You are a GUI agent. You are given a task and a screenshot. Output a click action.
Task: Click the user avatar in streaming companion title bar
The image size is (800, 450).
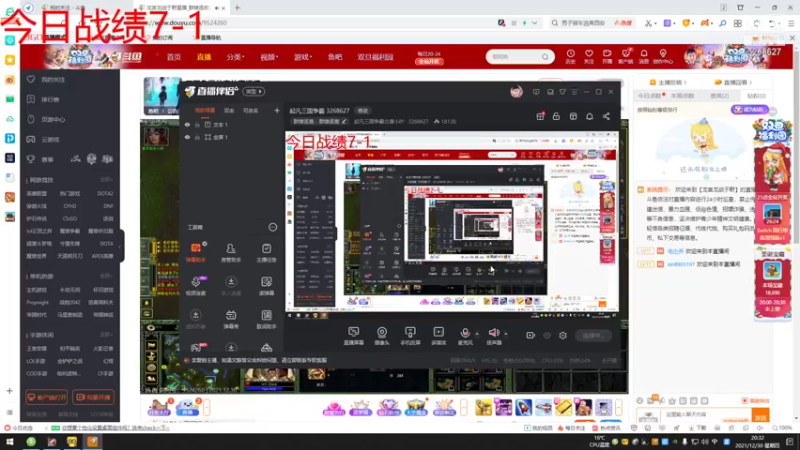(516, 92)
